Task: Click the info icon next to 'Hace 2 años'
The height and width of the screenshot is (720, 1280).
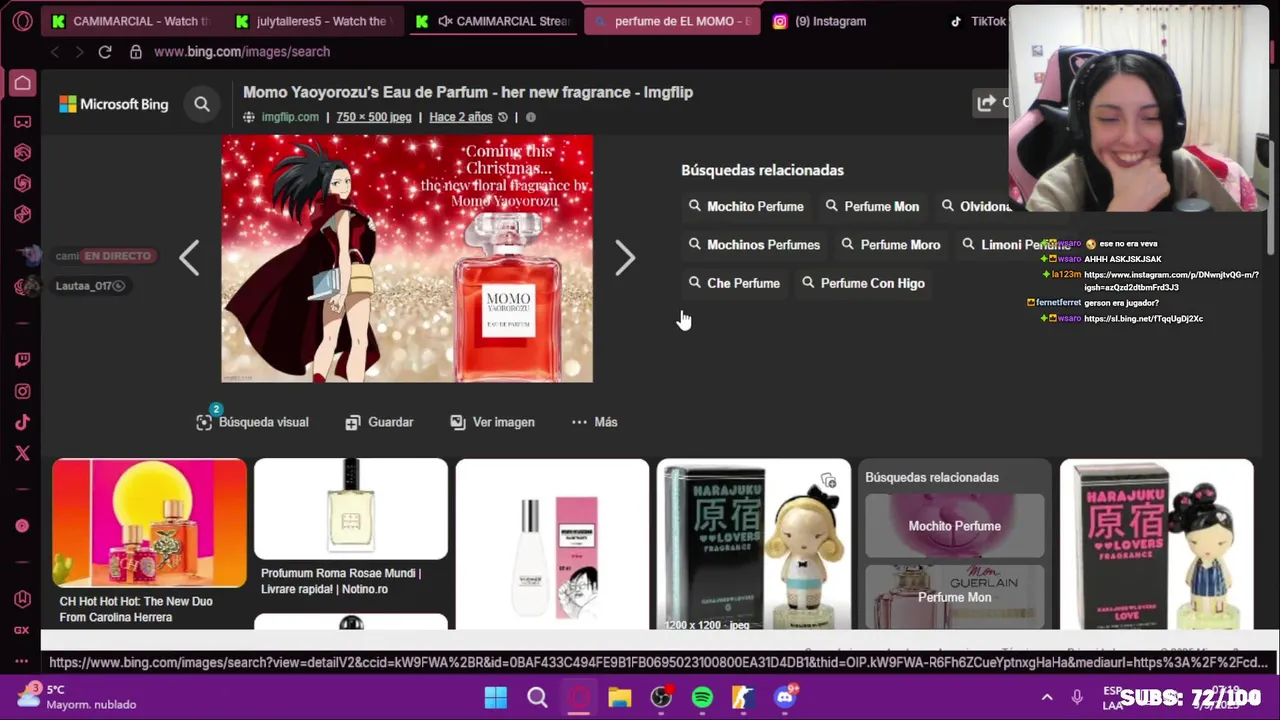Action: 531,117
